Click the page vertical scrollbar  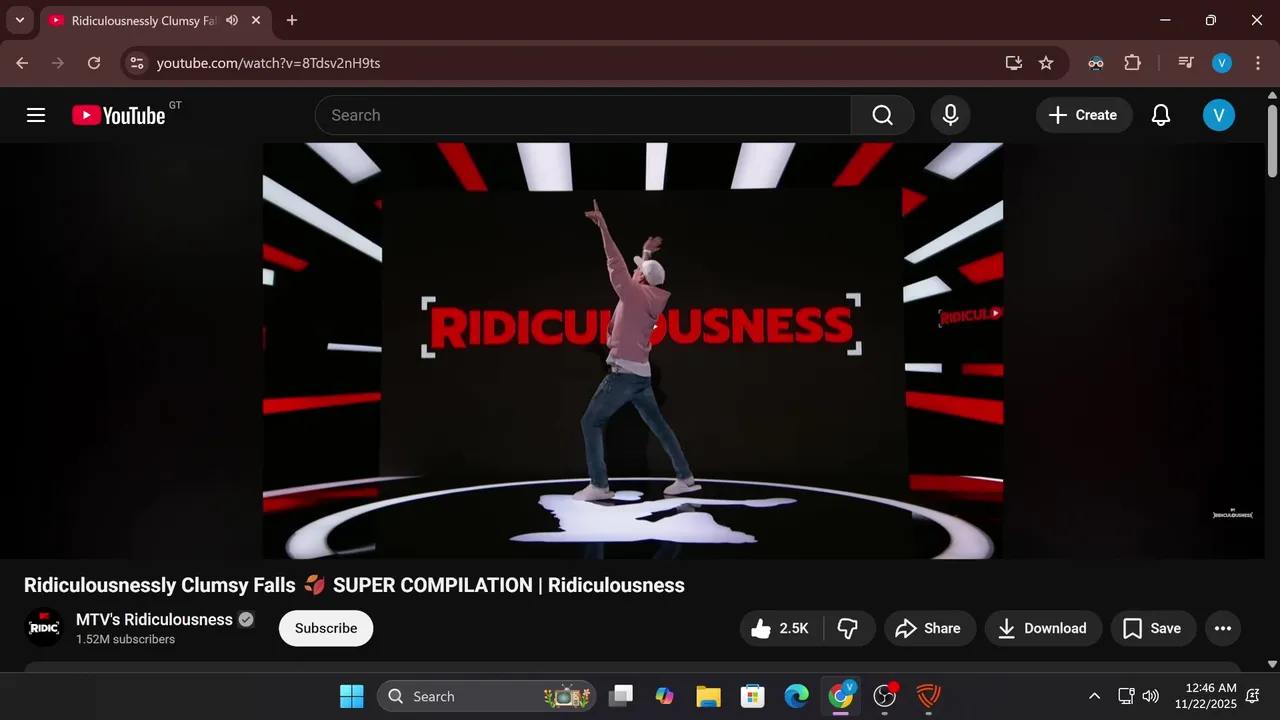pos(1272,140)
